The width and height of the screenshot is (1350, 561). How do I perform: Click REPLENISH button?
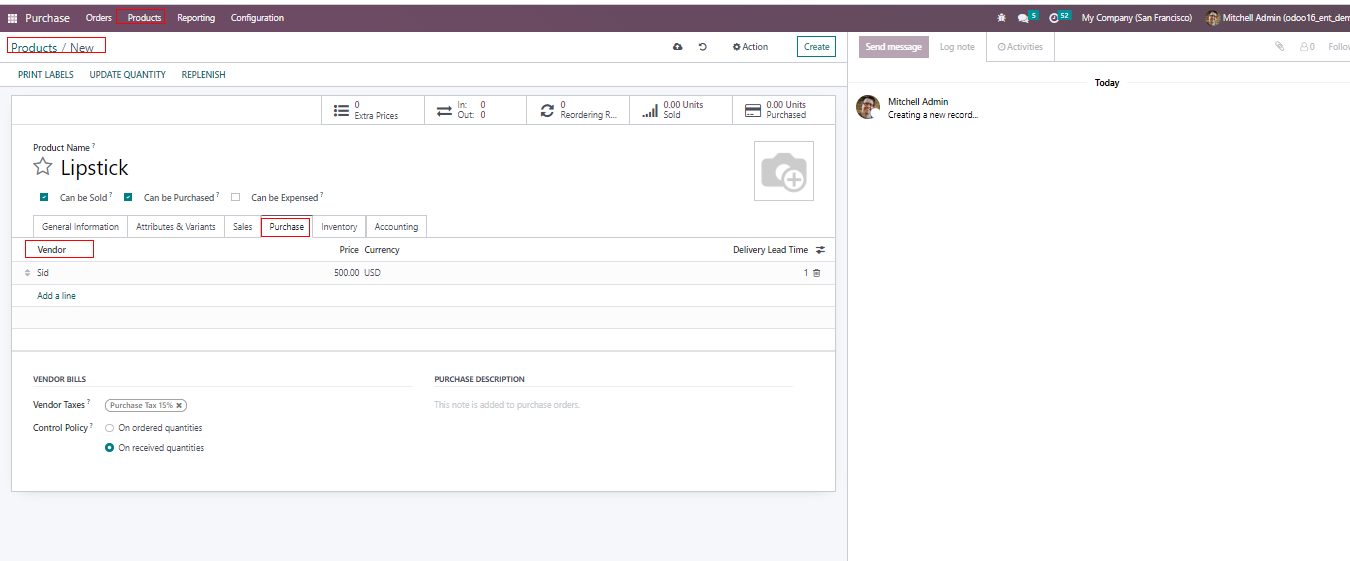[203, 75]
